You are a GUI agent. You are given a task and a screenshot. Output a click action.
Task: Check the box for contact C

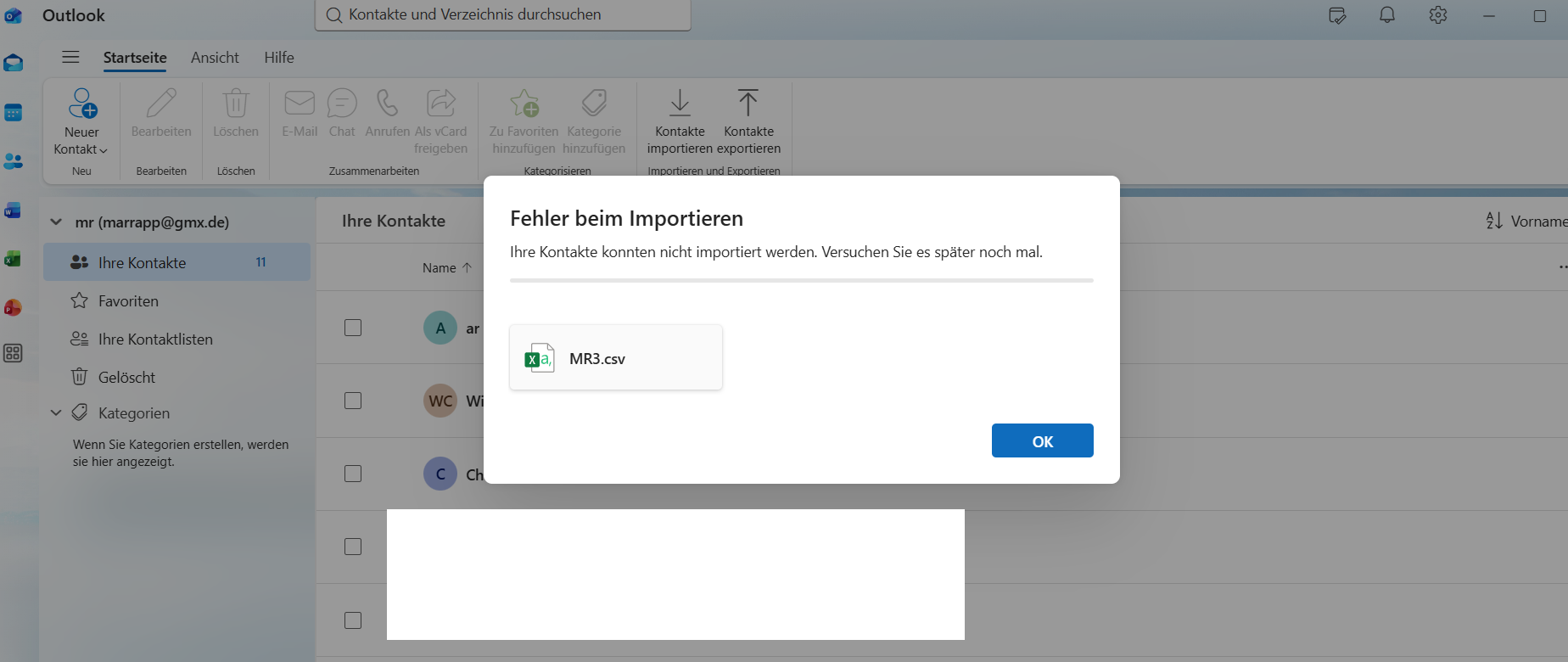tap(353, 474)
